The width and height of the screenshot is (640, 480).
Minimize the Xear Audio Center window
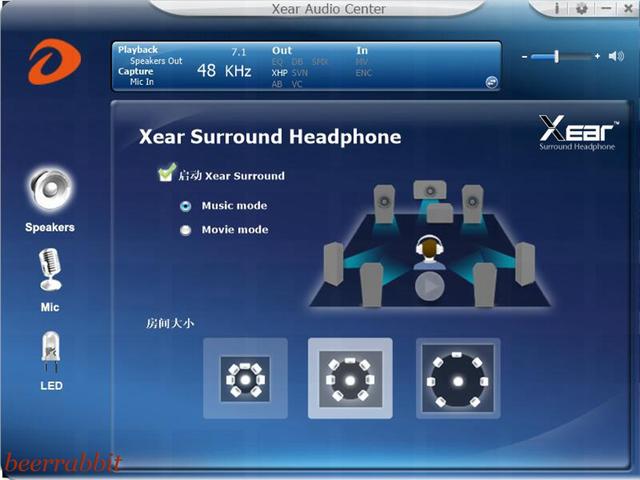point(606,8)
